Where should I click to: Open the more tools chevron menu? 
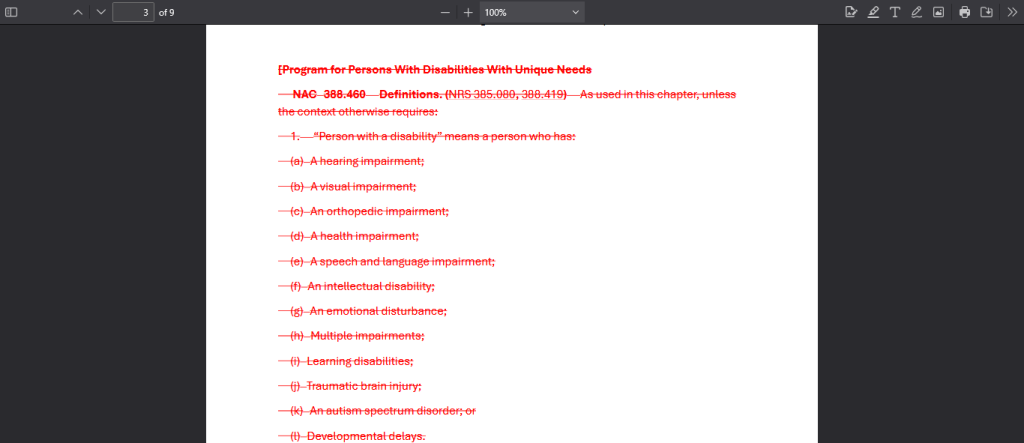point(1012,12)
